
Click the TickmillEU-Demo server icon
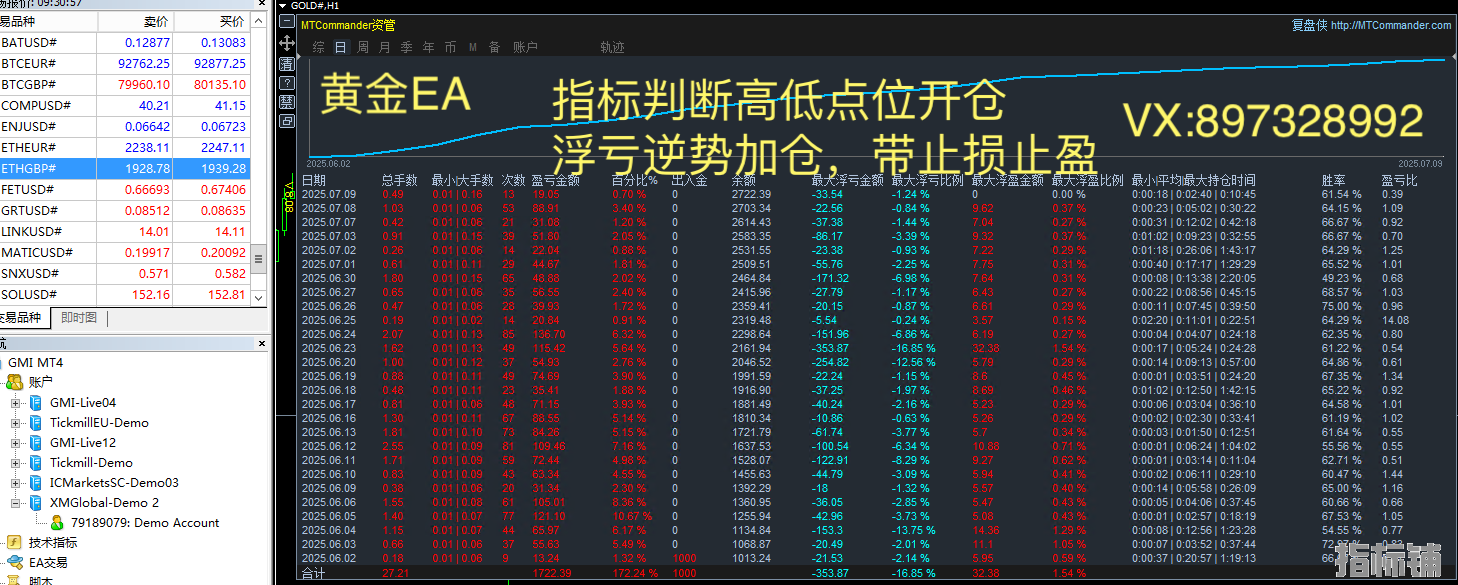35,422
